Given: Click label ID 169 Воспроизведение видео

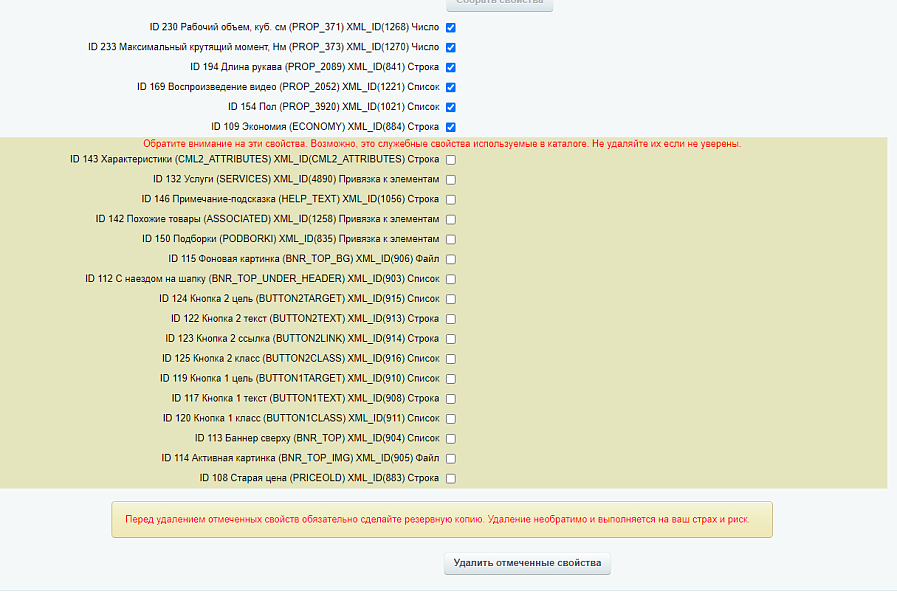Looking at the screenshot, I should tap(288, 87).
